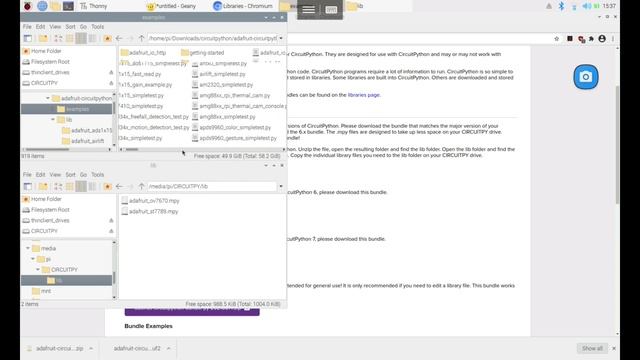Open Go menu in lib window

[83, 175]
